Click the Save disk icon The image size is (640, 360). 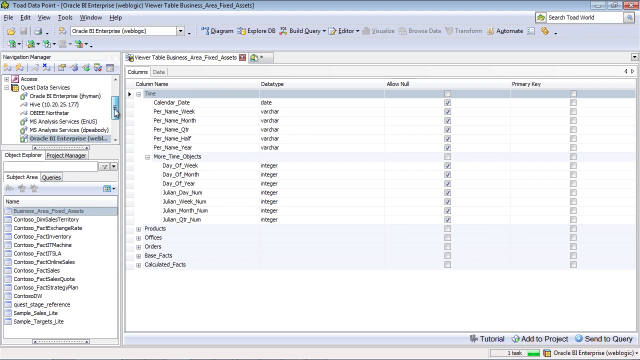pyautogui.click(x=24, y=31)
